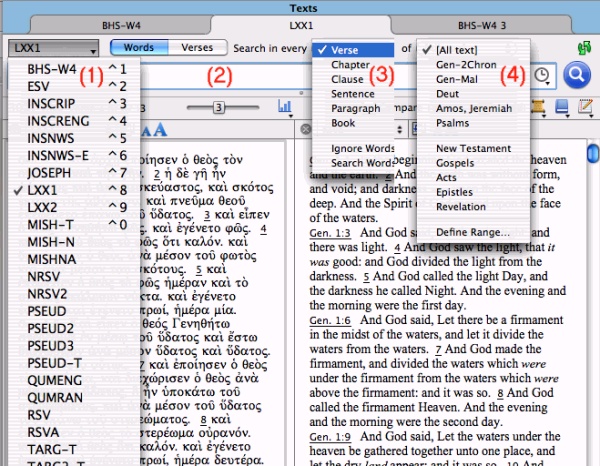Click the context slider handle showing 3
Viewport: 600px width, 466px height.
pos(219,108)
